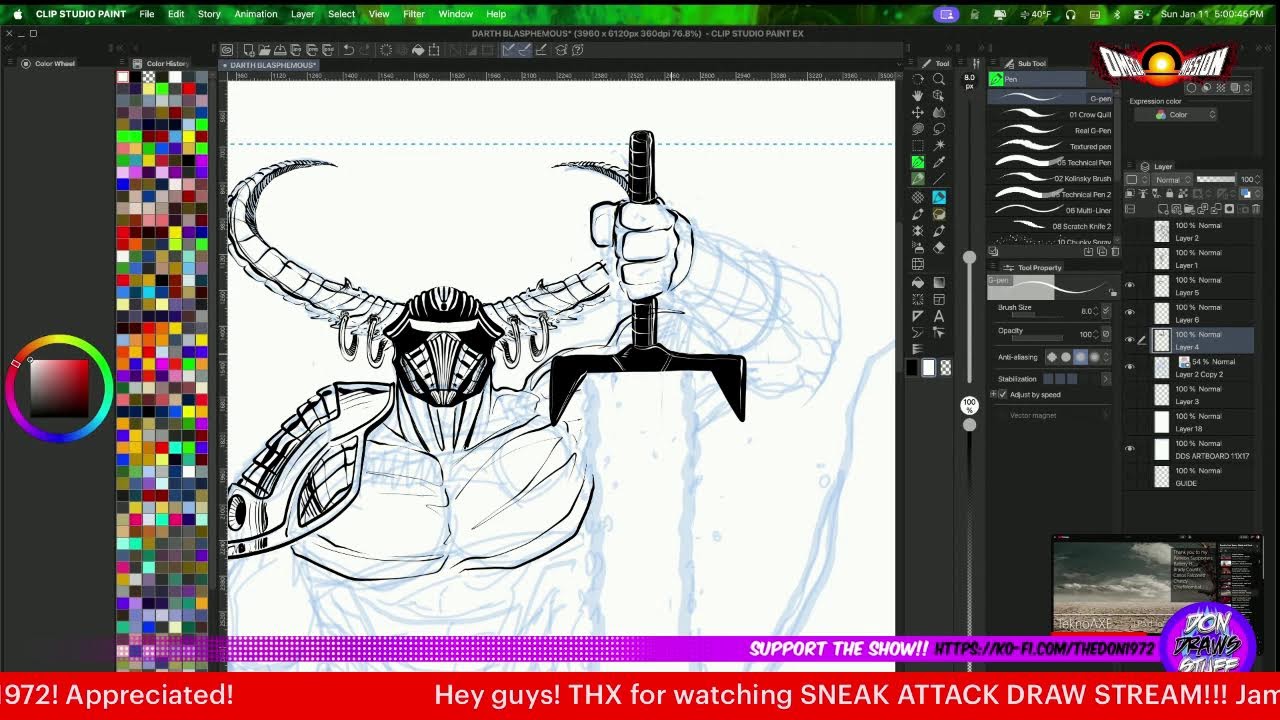Image resolution: width=1280 pixels, height=720 pixels.
Task: Click the Clear layer icon in command bar
Action: [x=386, y=50]
